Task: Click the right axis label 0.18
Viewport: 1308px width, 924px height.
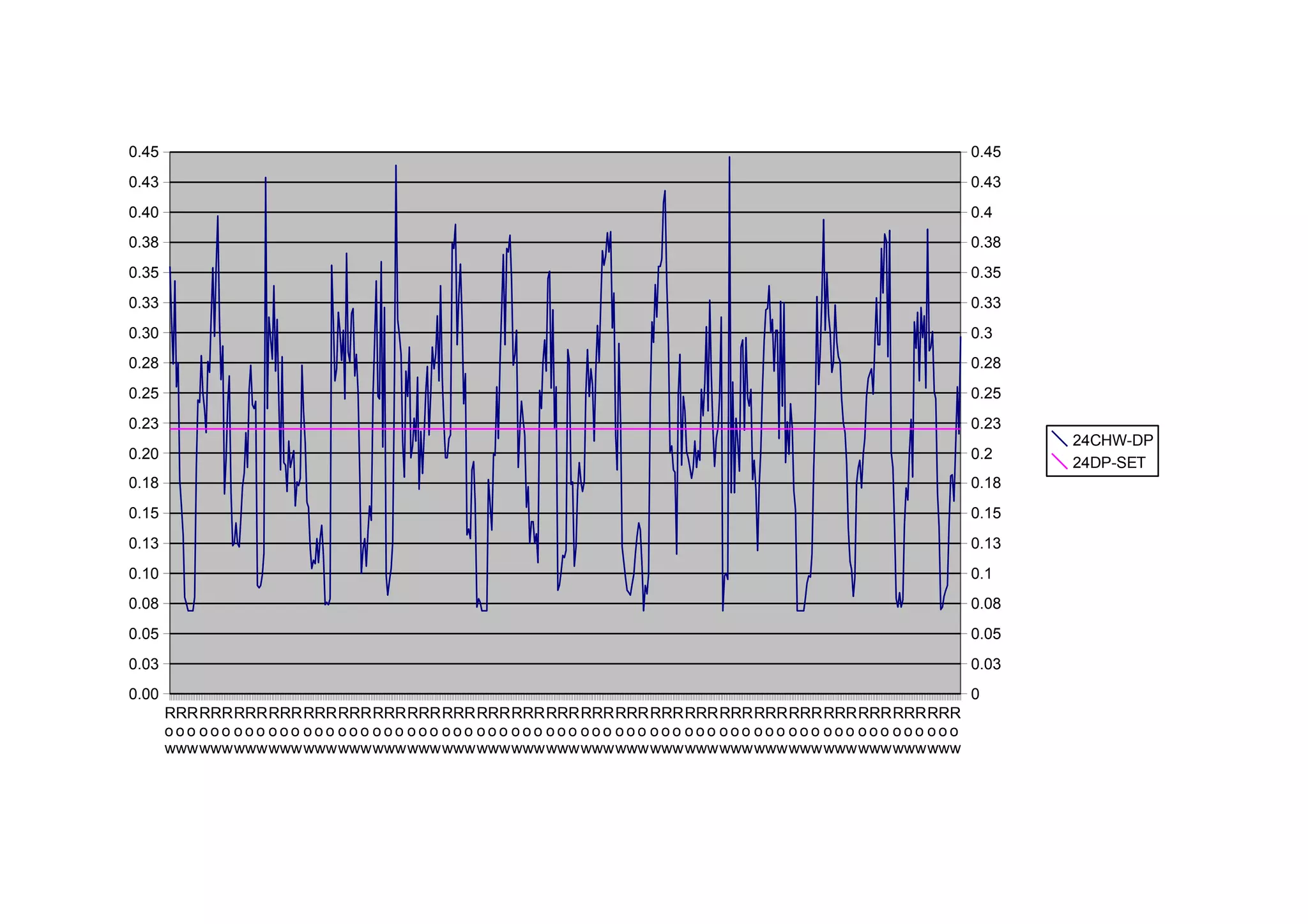Action: pyautogui.click(x=985, y=483)
